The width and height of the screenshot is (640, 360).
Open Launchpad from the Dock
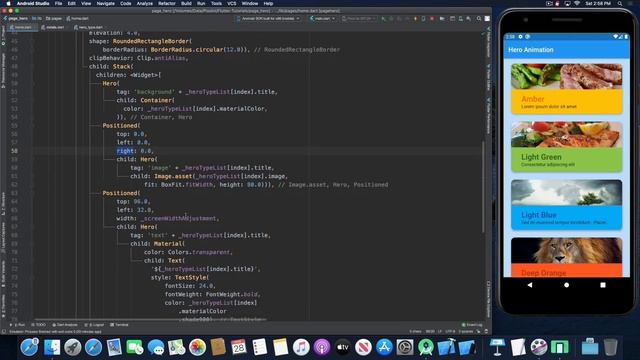click(73, 347)
